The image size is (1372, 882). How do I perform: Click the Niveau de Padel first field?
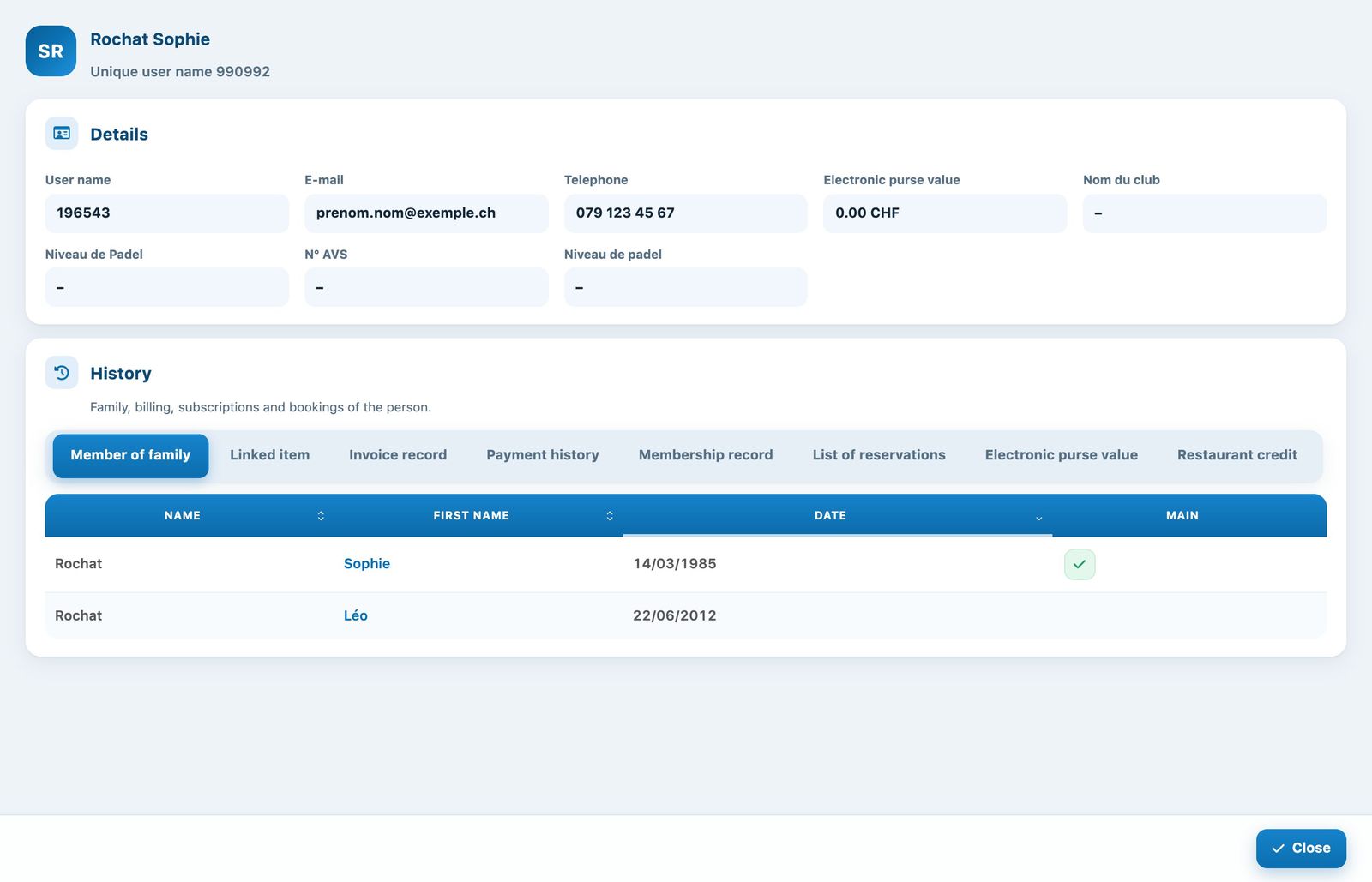pos(167,287)
